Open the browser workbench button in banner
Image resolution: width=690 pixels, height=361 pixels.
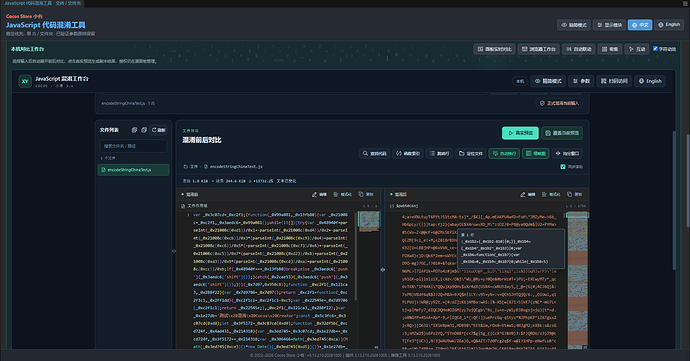pyautogui.click(x=538, y=49)
